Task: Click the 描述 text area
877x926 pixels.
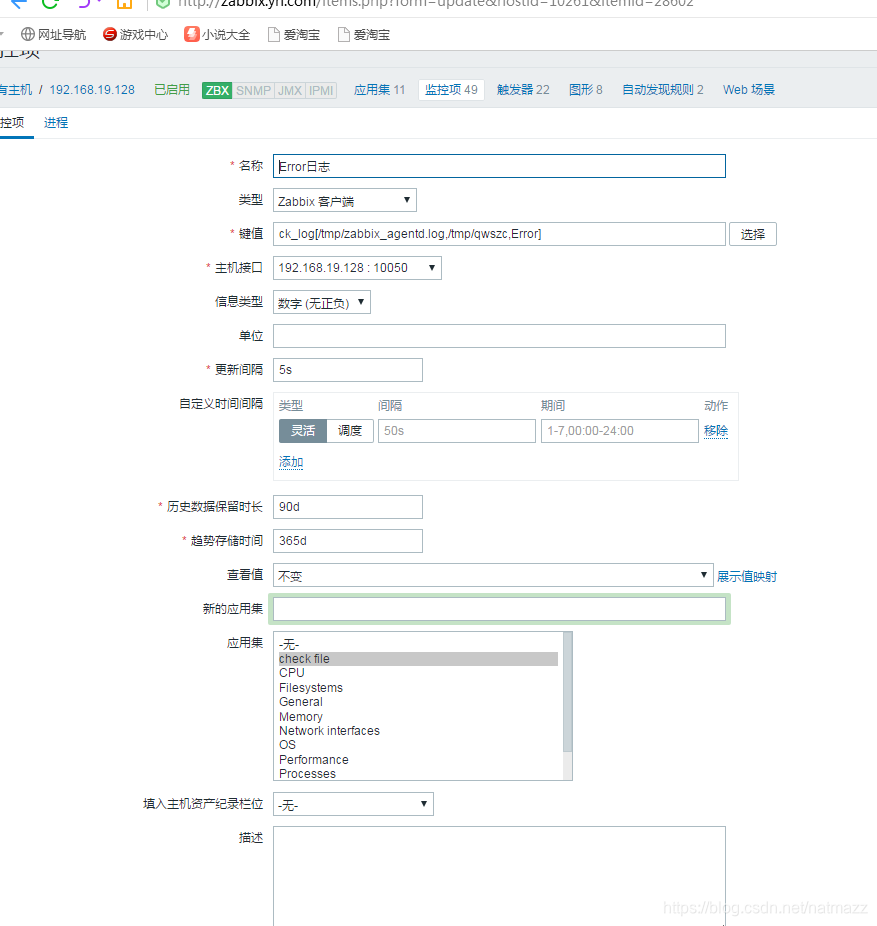Action: 499,876
